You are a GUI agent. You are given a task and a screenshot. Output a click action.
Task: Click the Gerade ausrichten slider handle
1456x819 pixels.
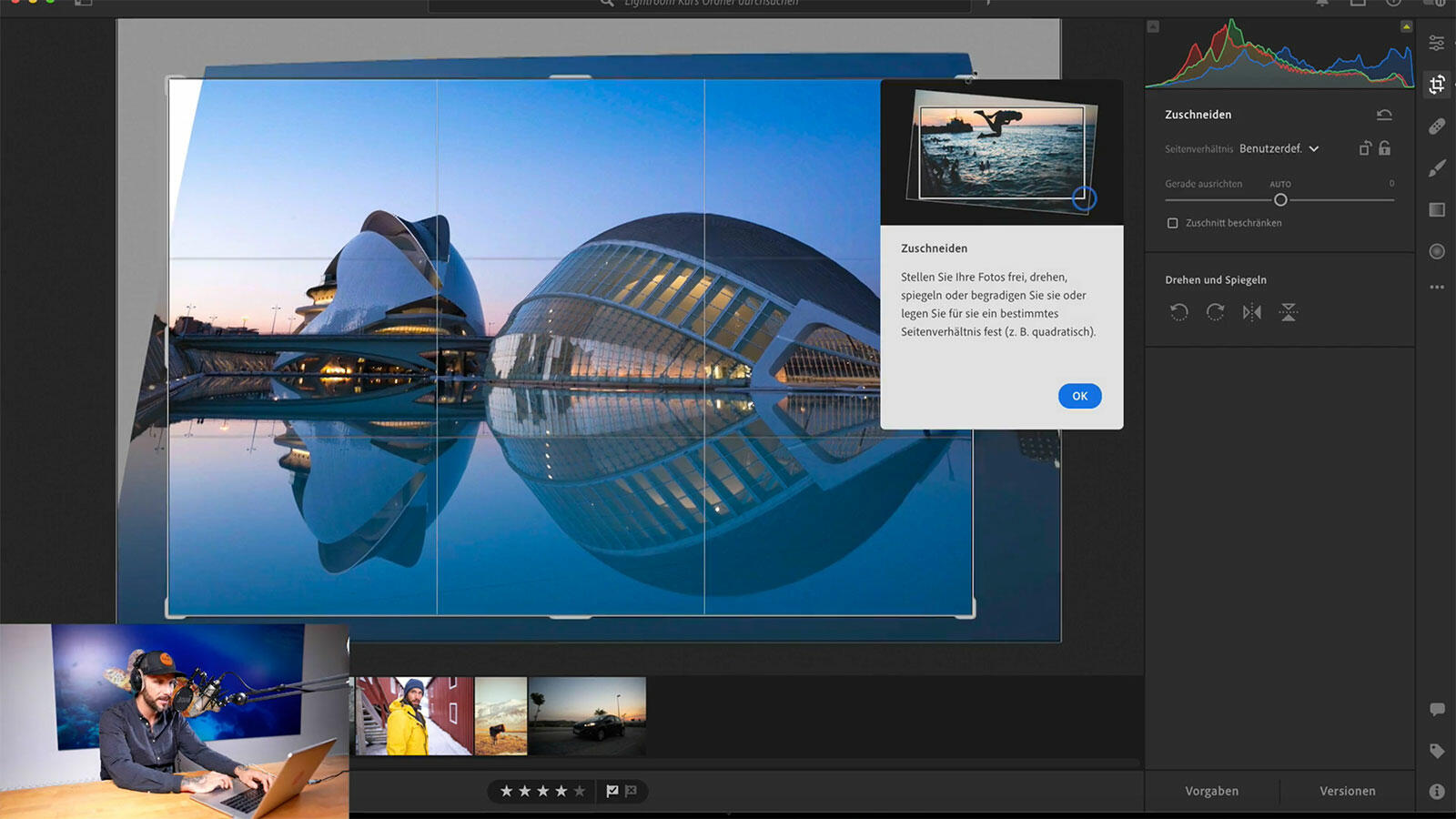coord(1280,200)
